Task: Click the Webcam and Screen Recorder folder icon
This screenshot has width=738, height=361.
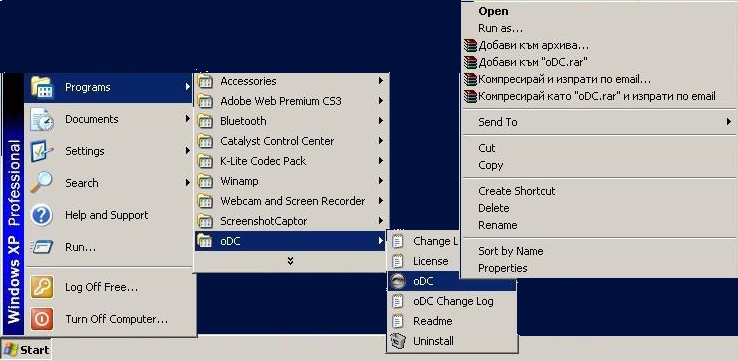Action: point(205,201)
